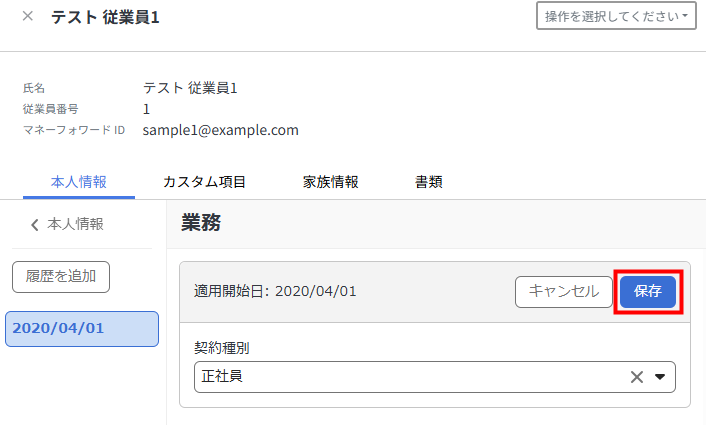Click the マネーフォワード ID label

(74, 131)
